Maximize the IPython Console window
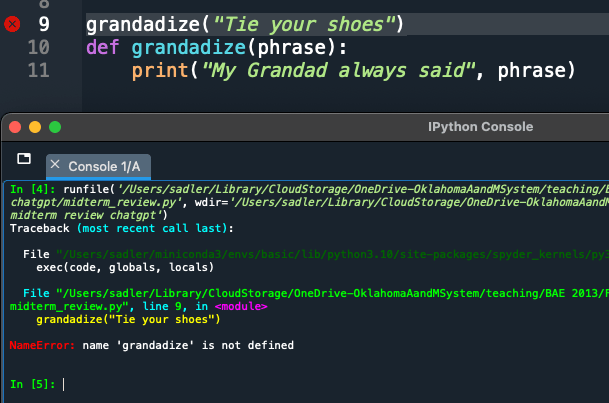Screen dimensions: 609x403 [55, 127]
